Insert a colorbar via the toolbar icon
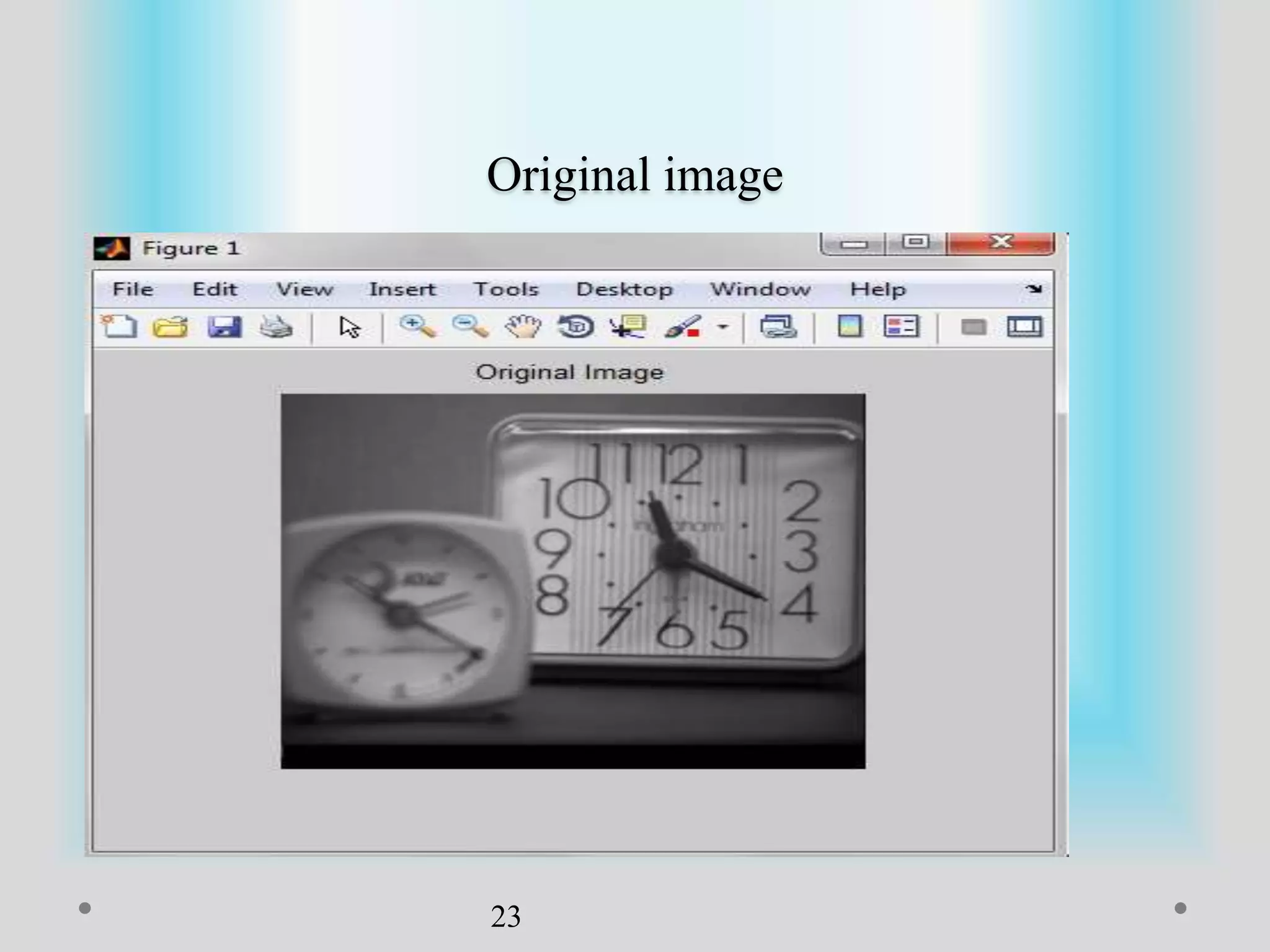Screen dimensions: 1270x952 pos(850,326)
